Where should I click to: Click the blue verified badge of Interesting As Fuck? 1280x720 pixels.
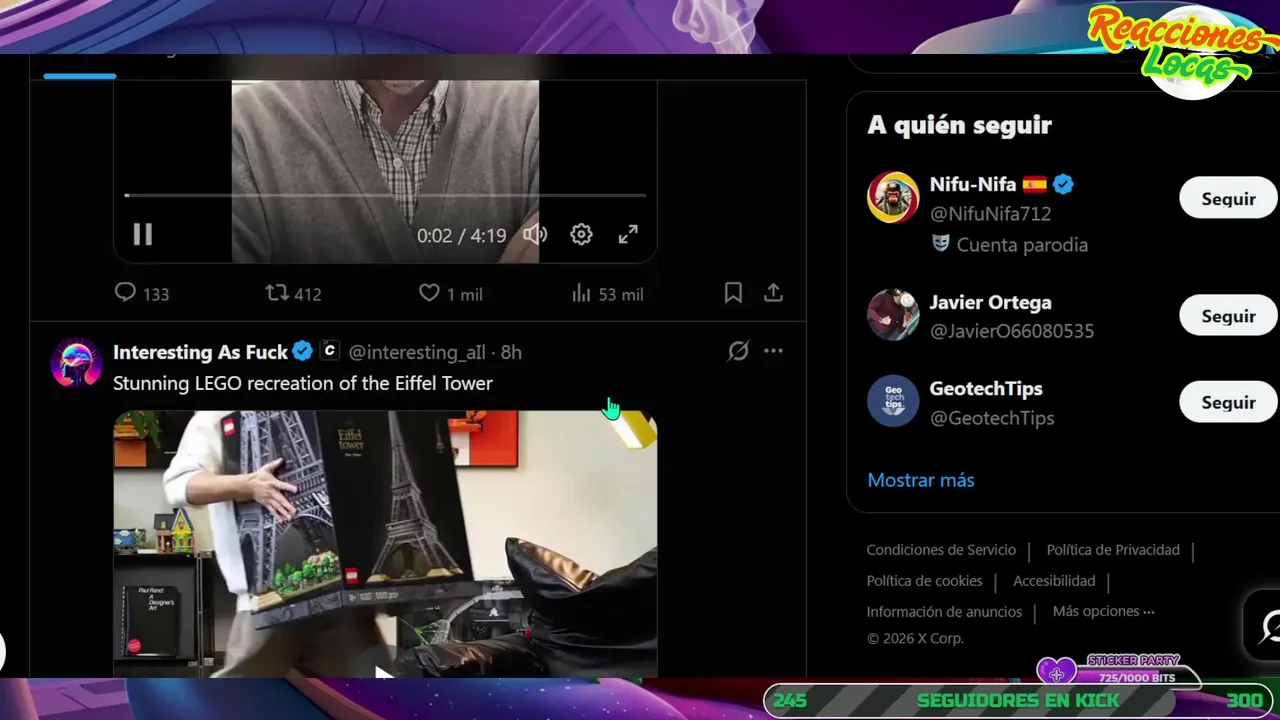tap(302, 352)
